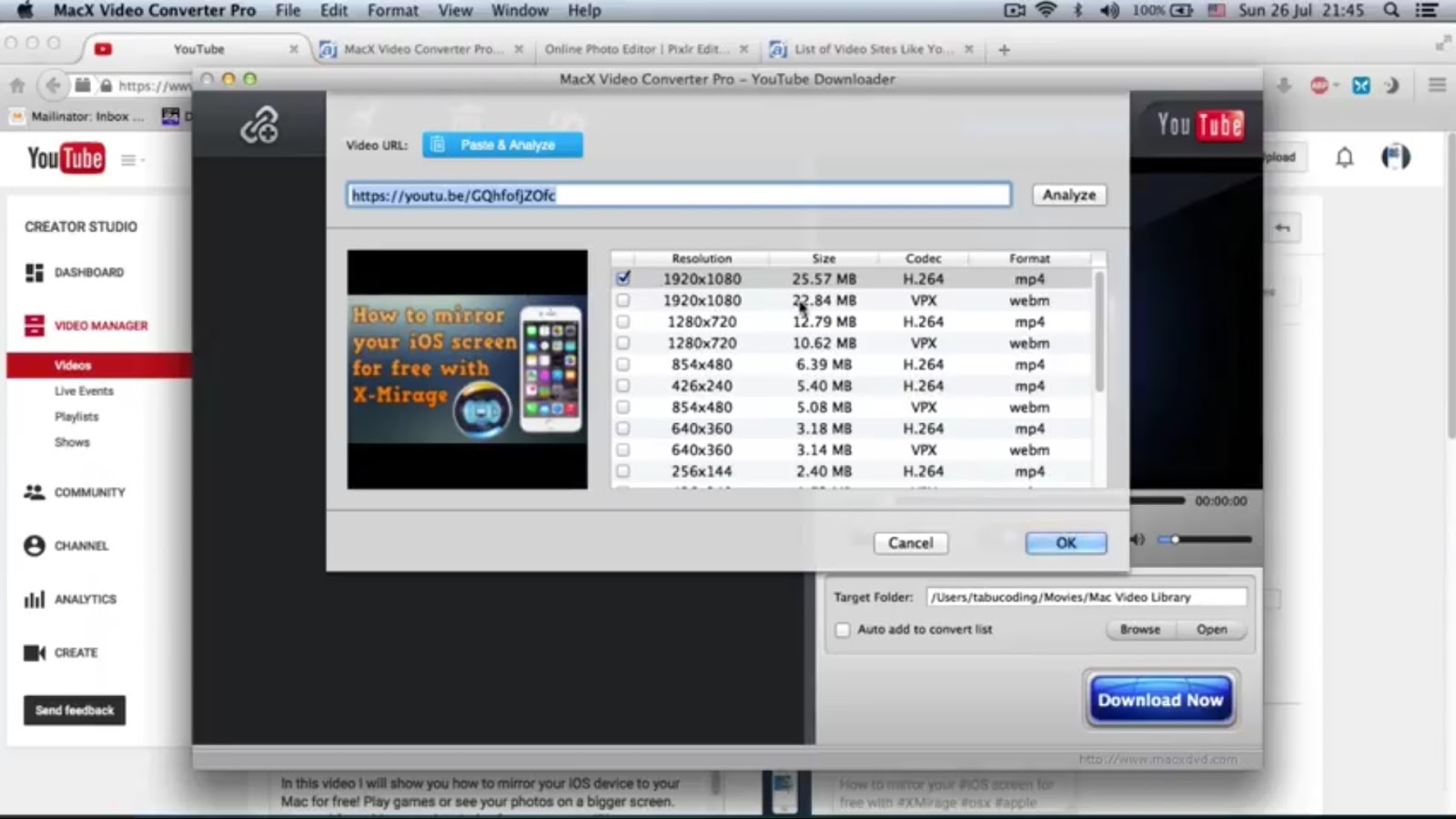1456x819 pixels.
Task: Click the browser back arrow button
Action: click(53, 86)
